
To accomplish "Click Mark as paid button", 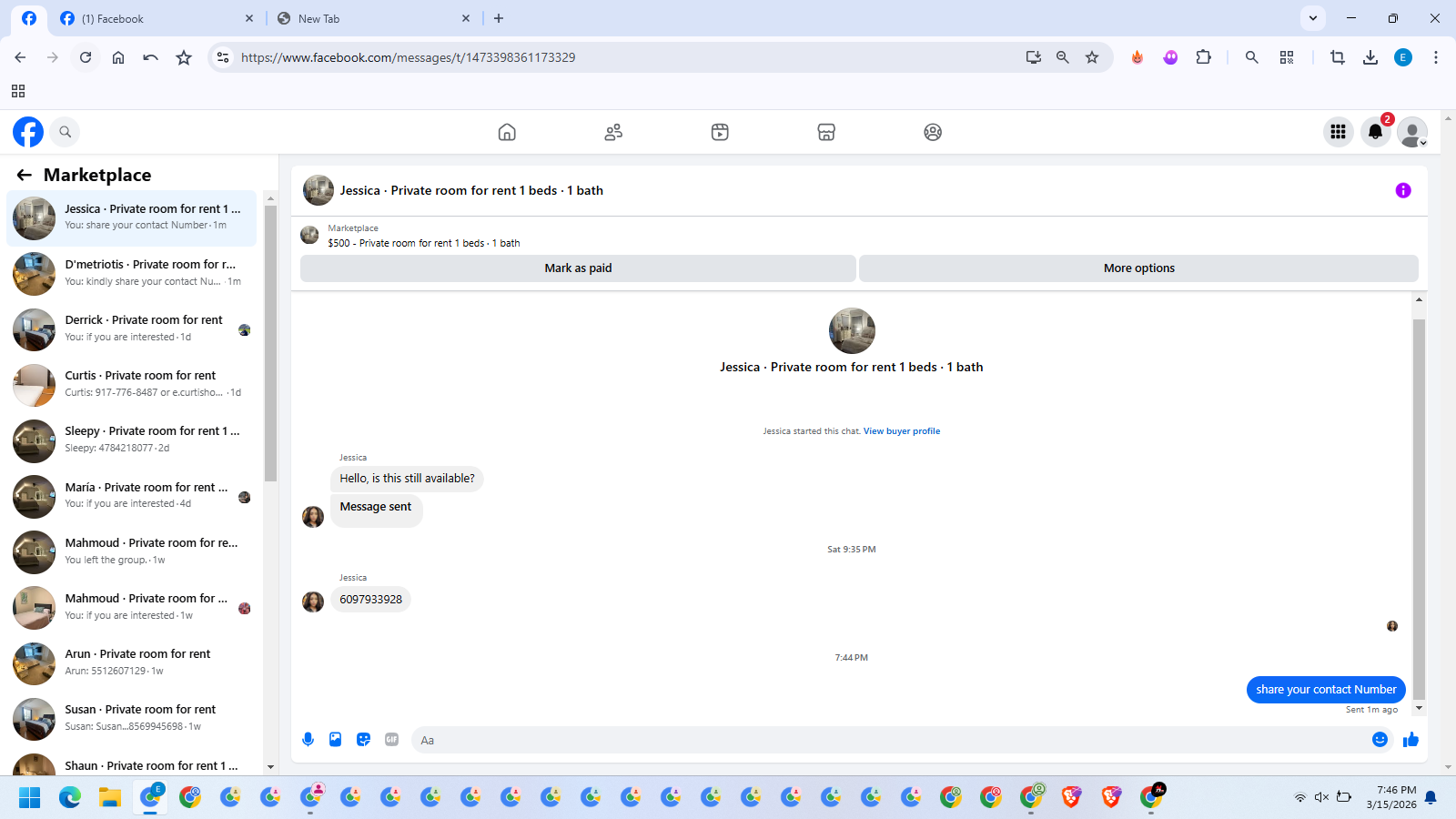I will (x=578, y=268).
